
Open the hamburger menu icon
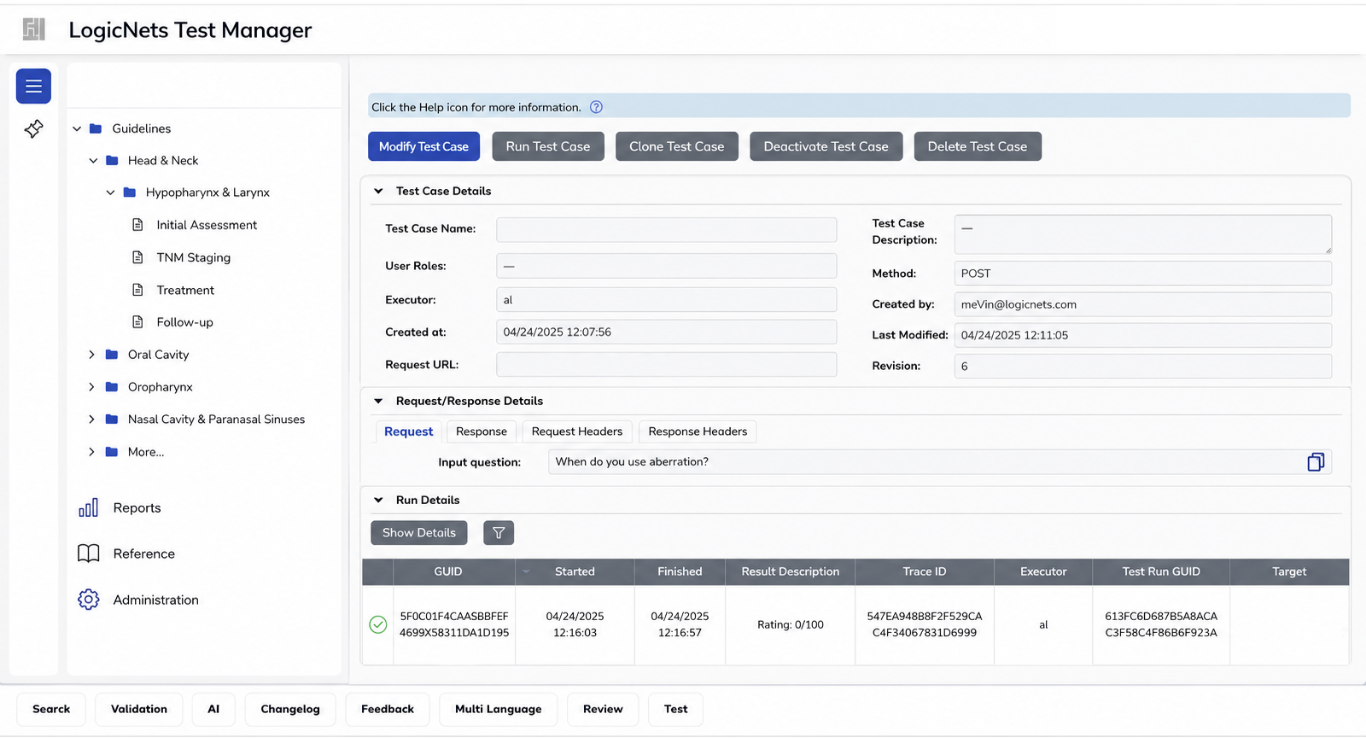[x=33, y=86]
